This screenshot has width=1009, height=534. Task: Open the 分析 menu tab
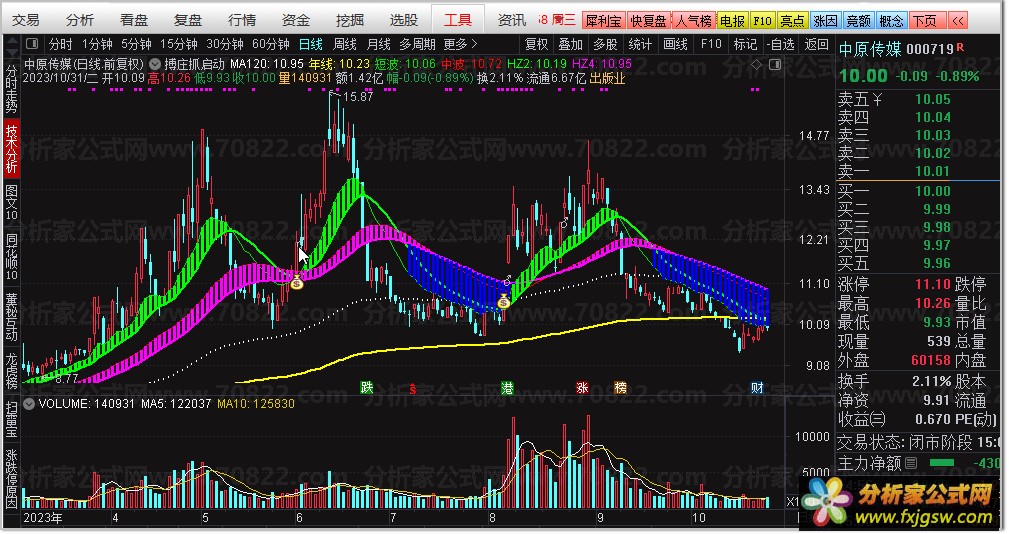pyautogui.click(x=80, y=21)
